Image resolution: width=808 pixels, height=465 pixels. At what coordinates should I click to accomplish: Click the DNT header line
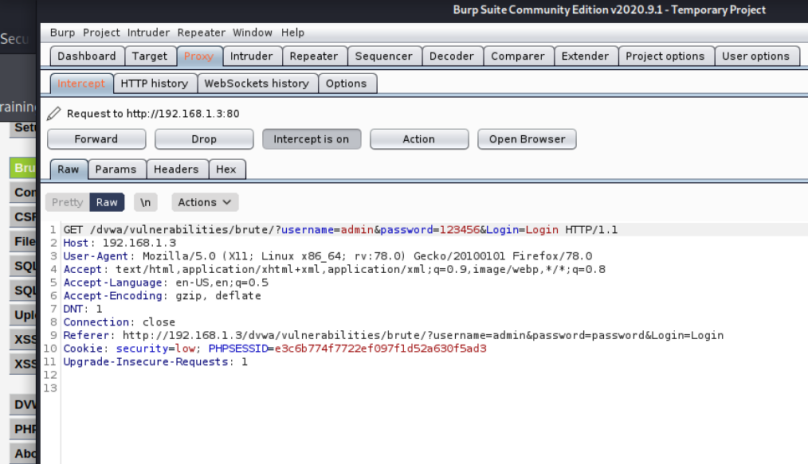83,309
